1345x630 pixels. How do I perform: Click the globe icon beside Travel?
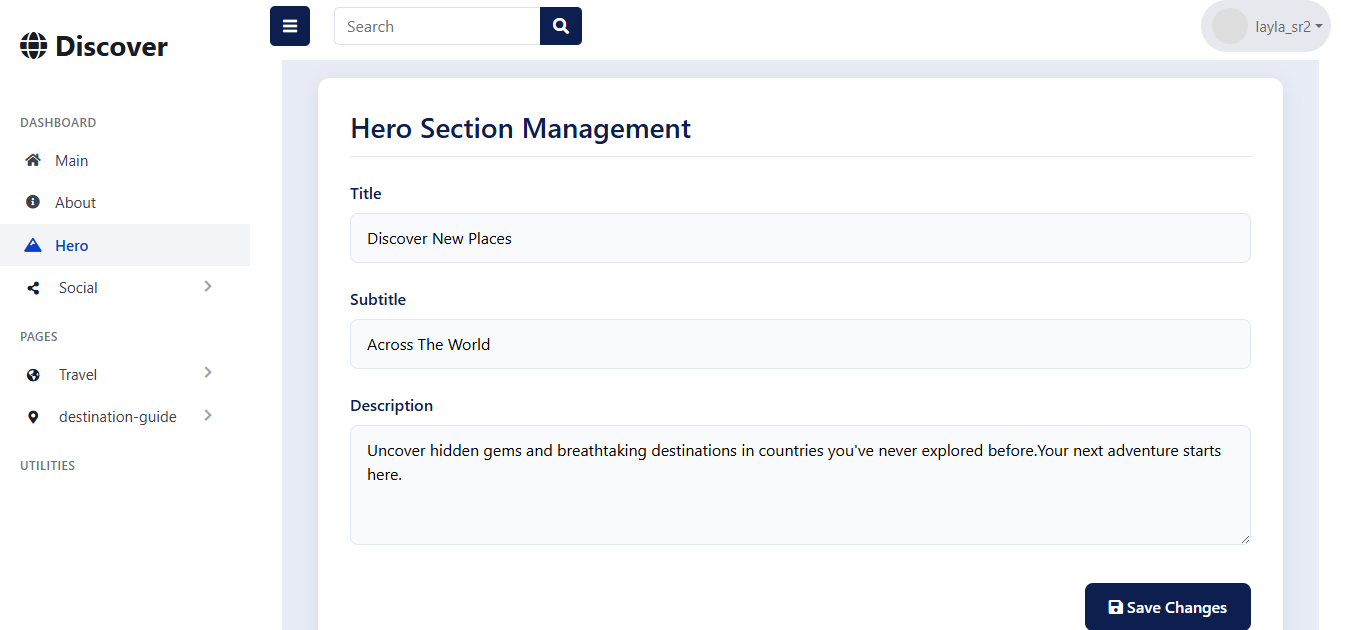tap(33, 375)
